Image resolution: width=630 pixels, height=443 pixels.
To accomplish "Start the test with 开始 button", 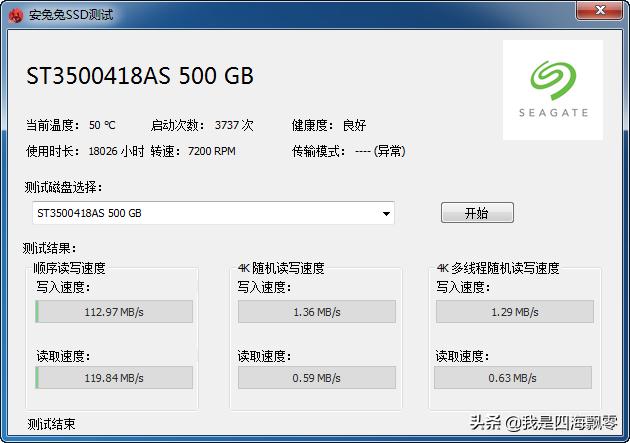I will [477, 212].
